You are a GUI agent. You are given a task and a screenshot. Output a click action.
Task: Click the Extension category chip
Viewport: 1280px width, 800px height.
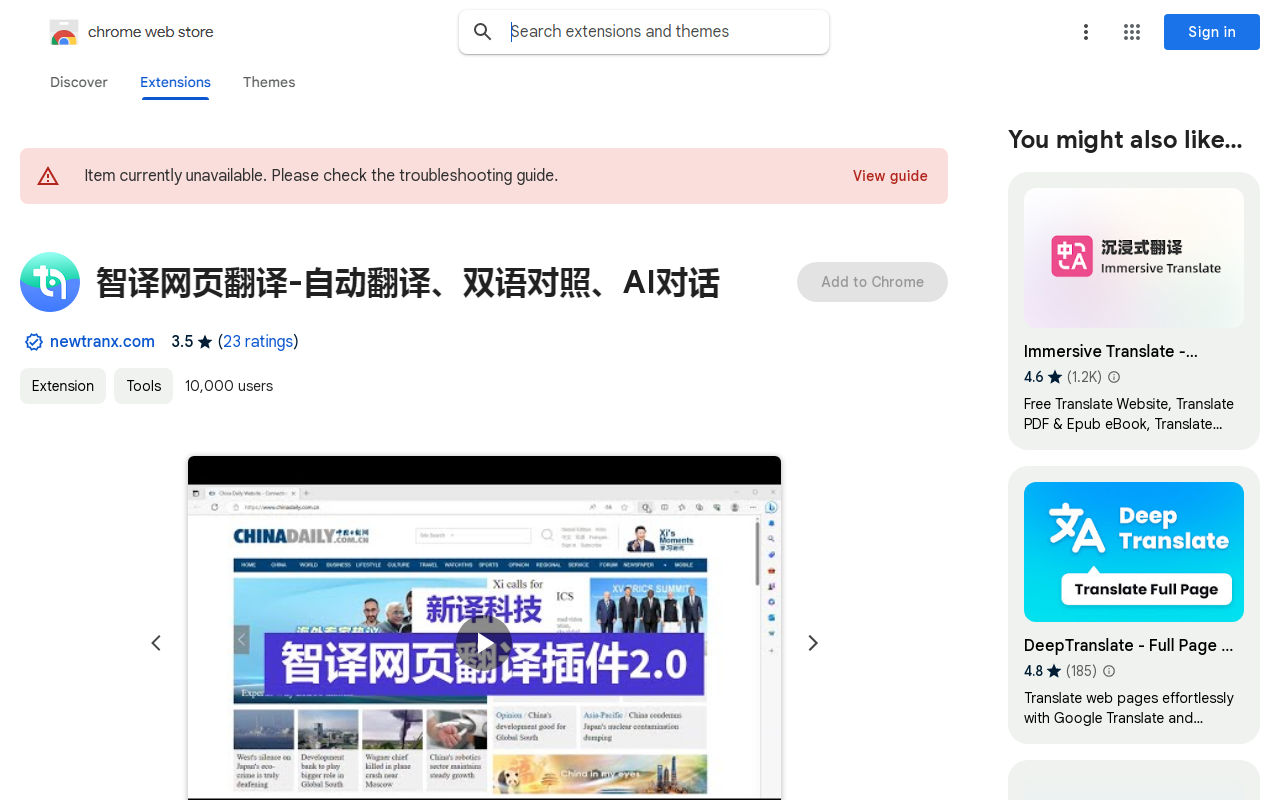(x=63, y=386)
